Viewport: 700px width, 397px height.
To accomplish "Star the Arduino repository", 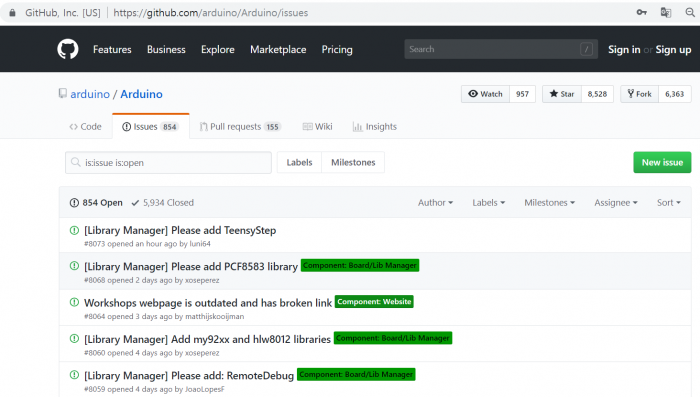I will 562,94.
